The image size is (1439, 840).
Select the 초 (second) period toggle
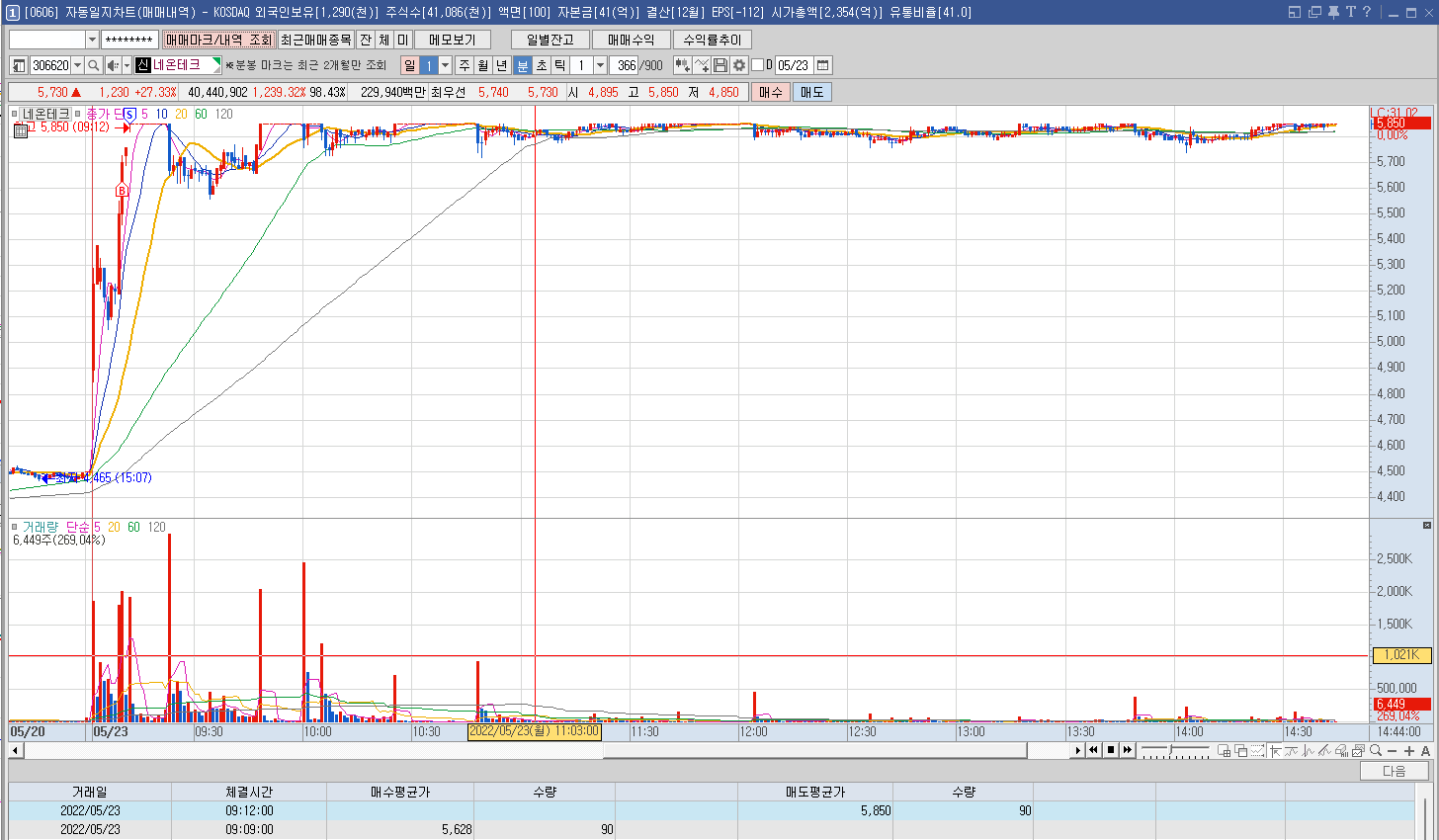pos(542,65)
